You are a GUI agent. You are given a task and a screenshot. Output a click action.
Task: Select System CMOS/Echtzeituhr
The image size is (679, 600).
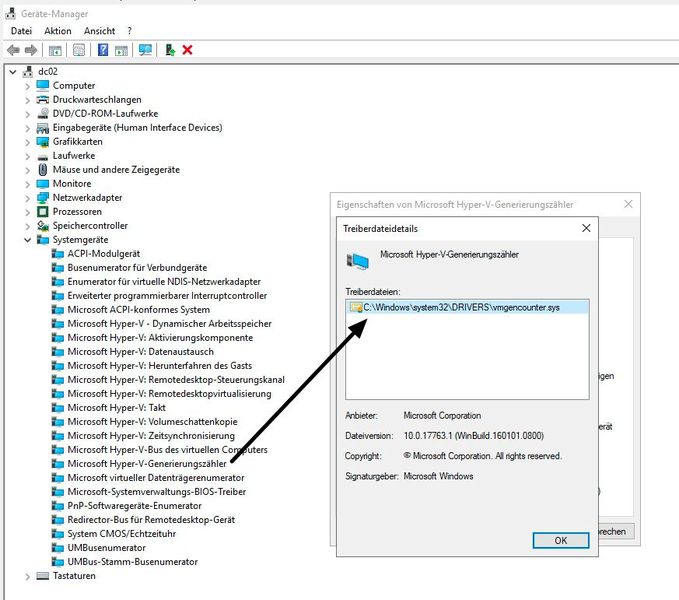point(122,534)
